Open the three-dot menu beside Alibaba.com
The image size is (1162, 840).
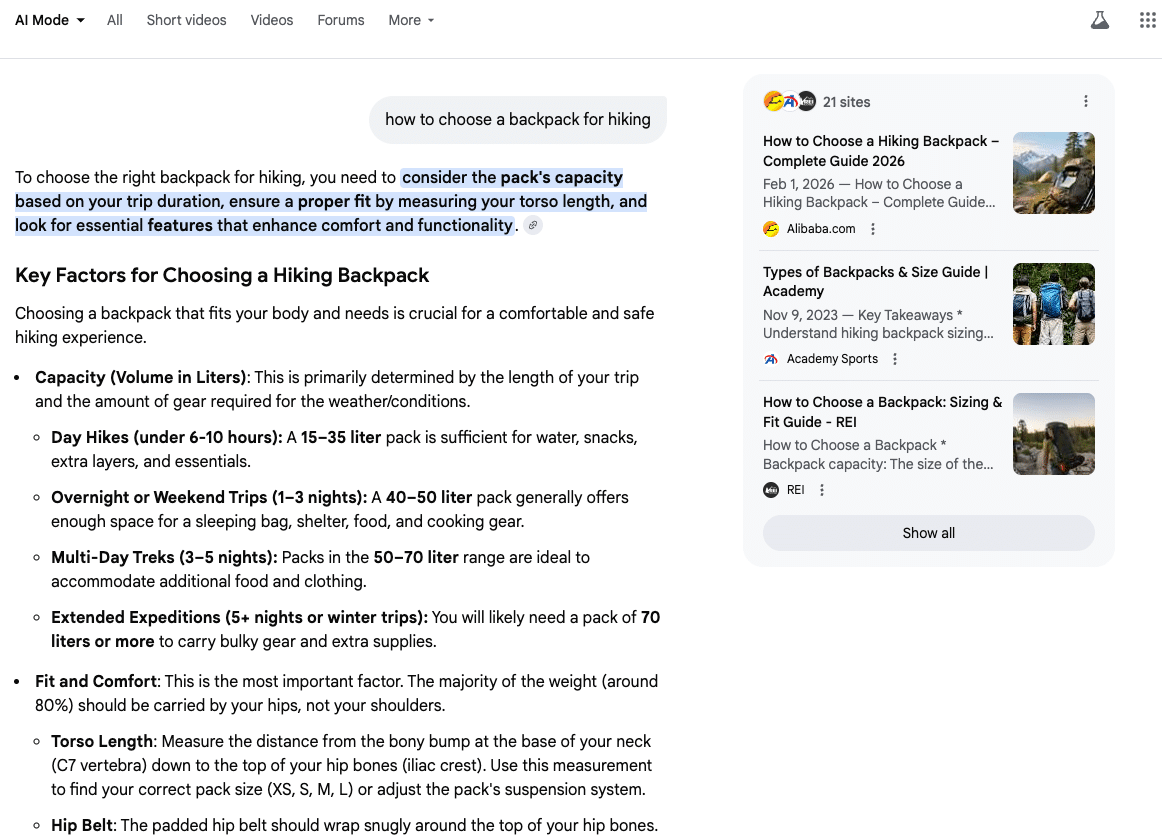pyautogui.click(x=873, y=229)
